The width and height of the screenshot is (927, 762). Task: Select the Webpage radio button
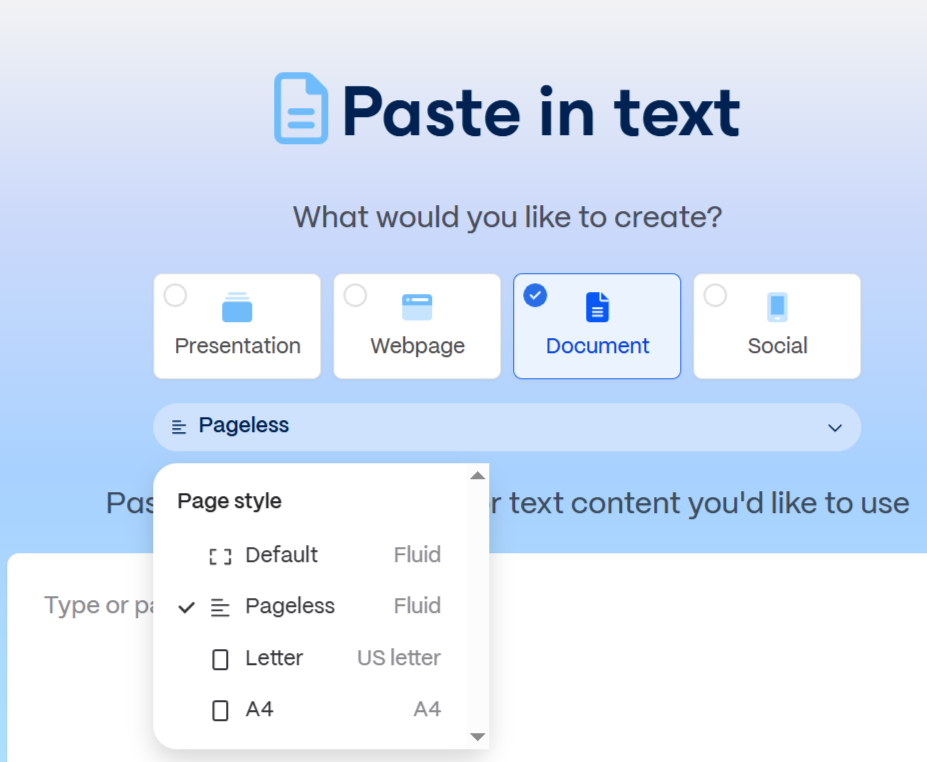click(x=355, y=295)
